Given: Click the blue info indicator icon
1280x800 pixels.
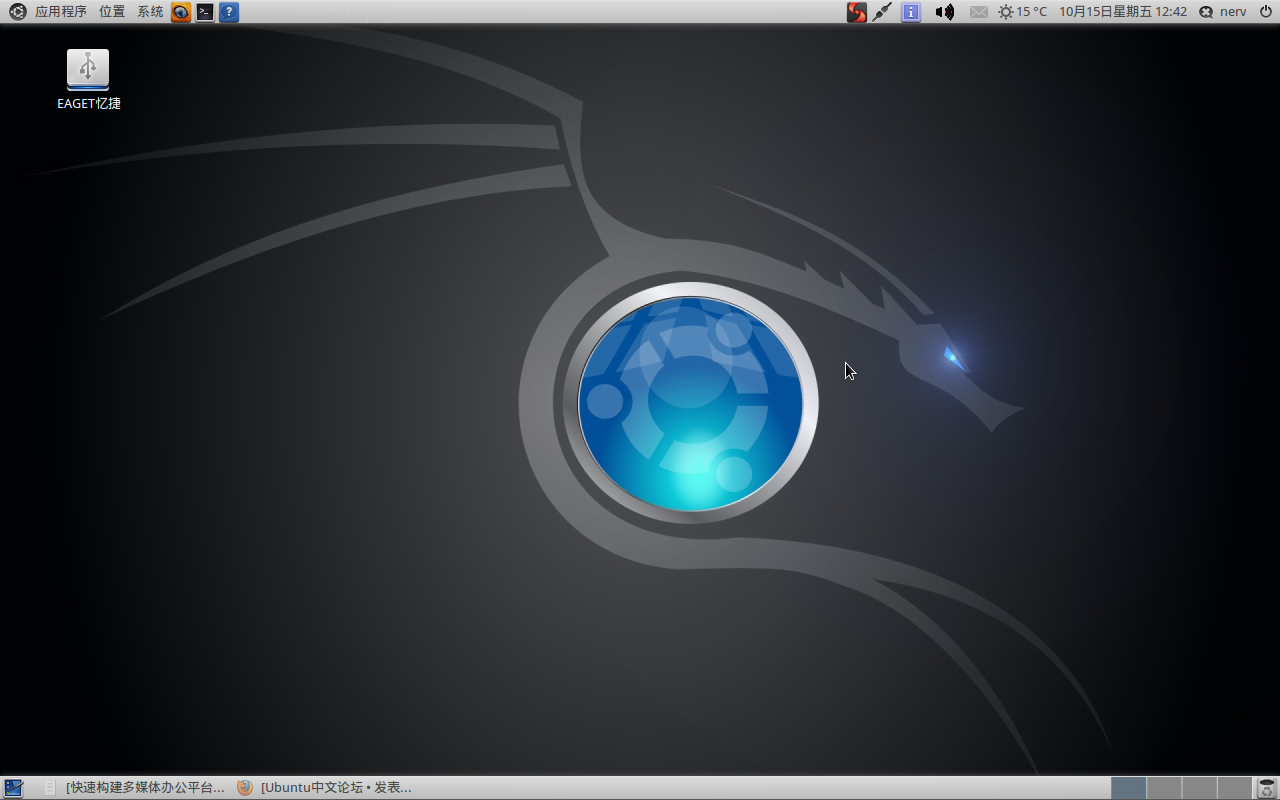Looking at the screenshot, I should (x=911, y=12).
